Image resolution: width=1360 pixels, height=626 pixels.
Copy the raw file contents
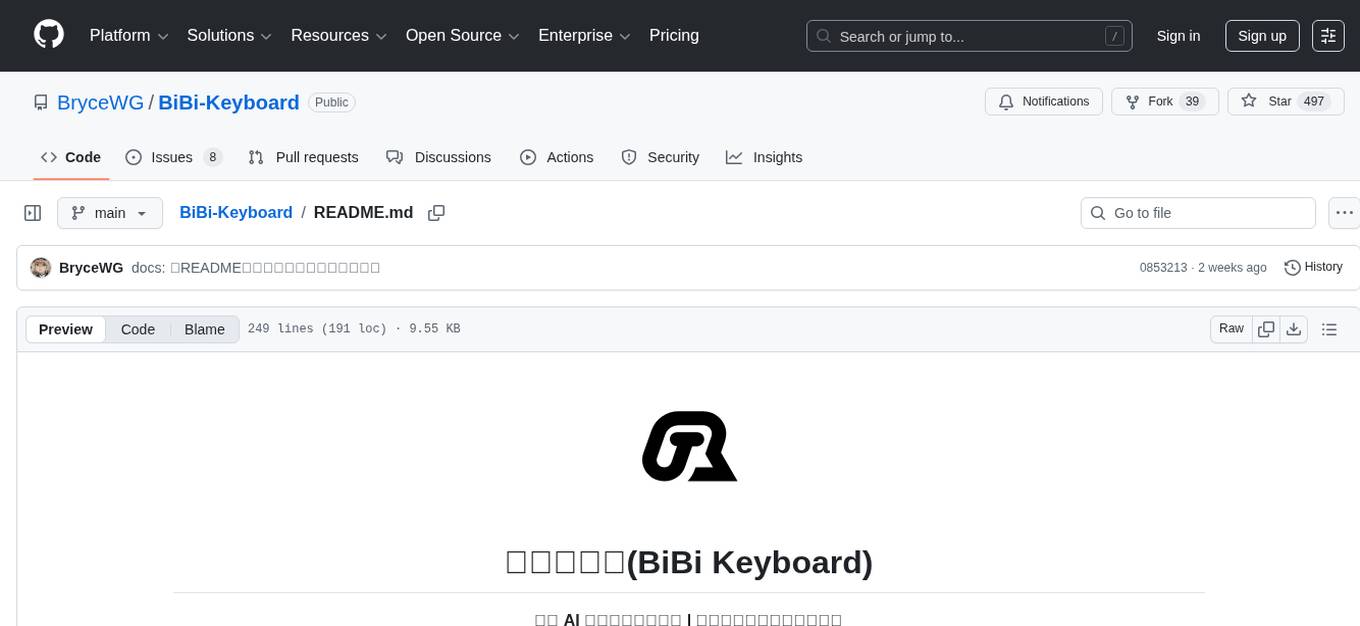coord(1266,329)
